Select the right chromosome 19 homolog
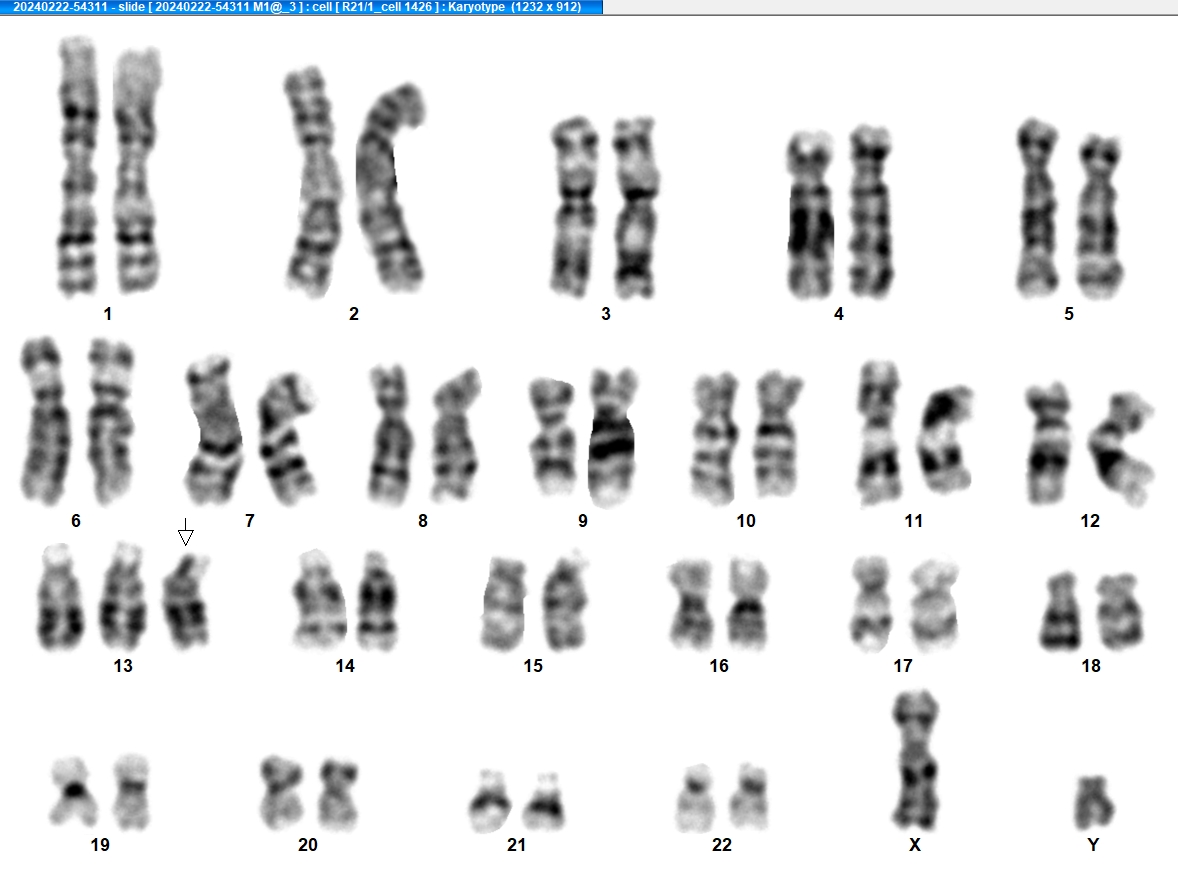 coord(132,792)
